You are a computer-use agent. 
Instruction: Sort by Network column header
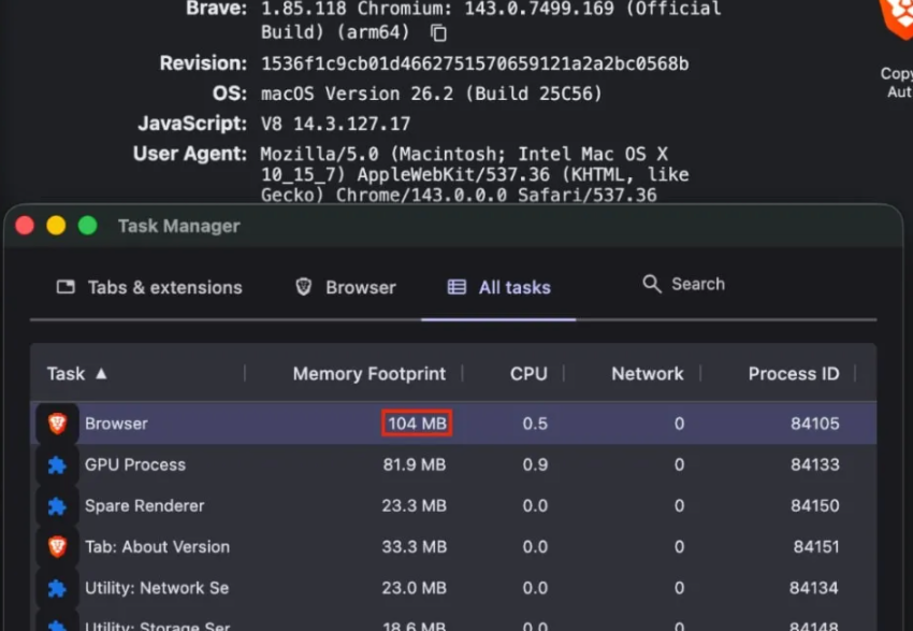click(647, 374)
